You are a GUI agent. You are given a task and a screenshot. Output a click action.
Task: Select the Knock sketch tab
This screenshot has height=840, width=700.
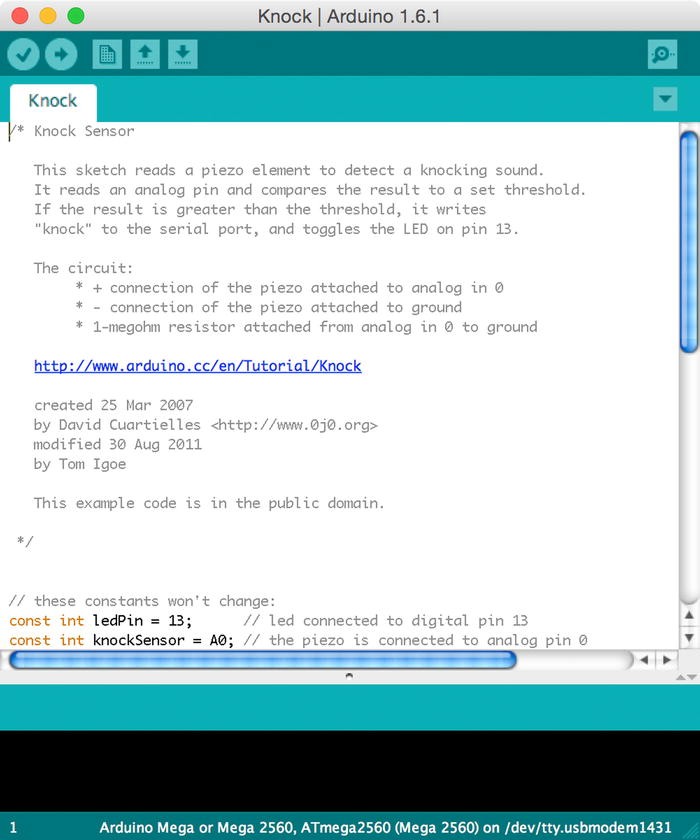coord(53,101)
